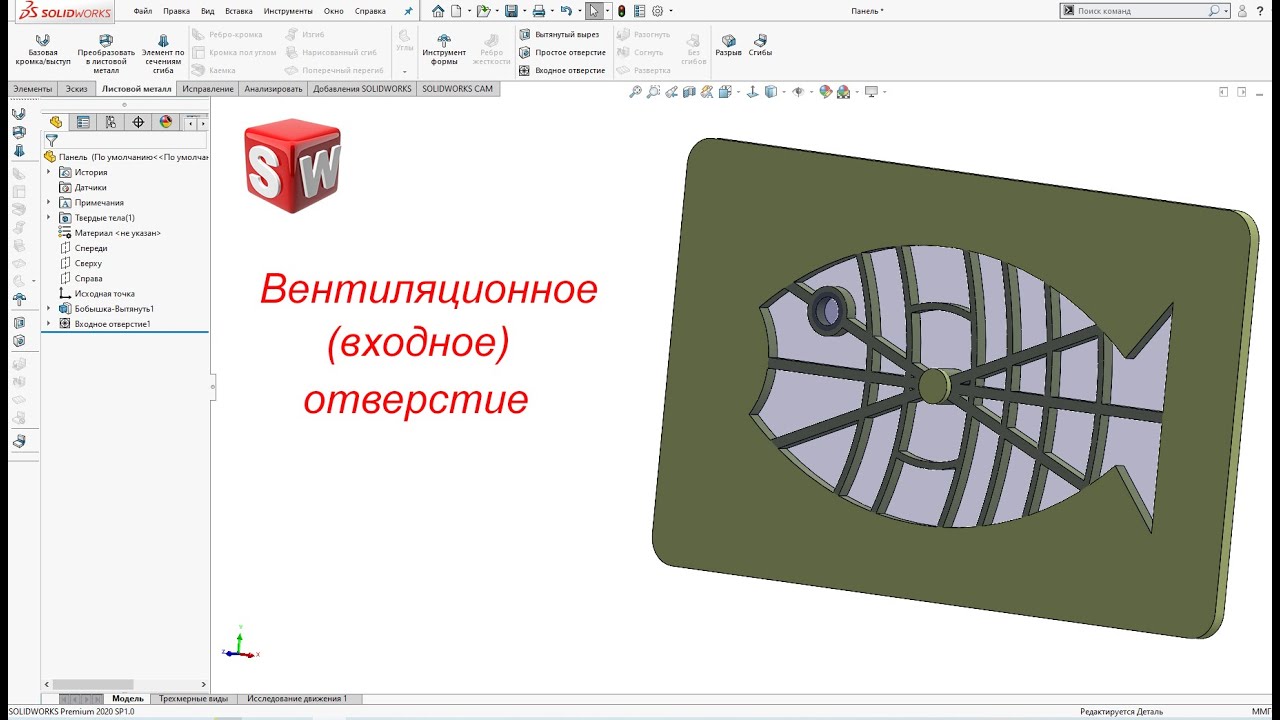Switch to the Анализировать tab
The height and width of the screenshot is (720, 1280).
tap(274, 89)
